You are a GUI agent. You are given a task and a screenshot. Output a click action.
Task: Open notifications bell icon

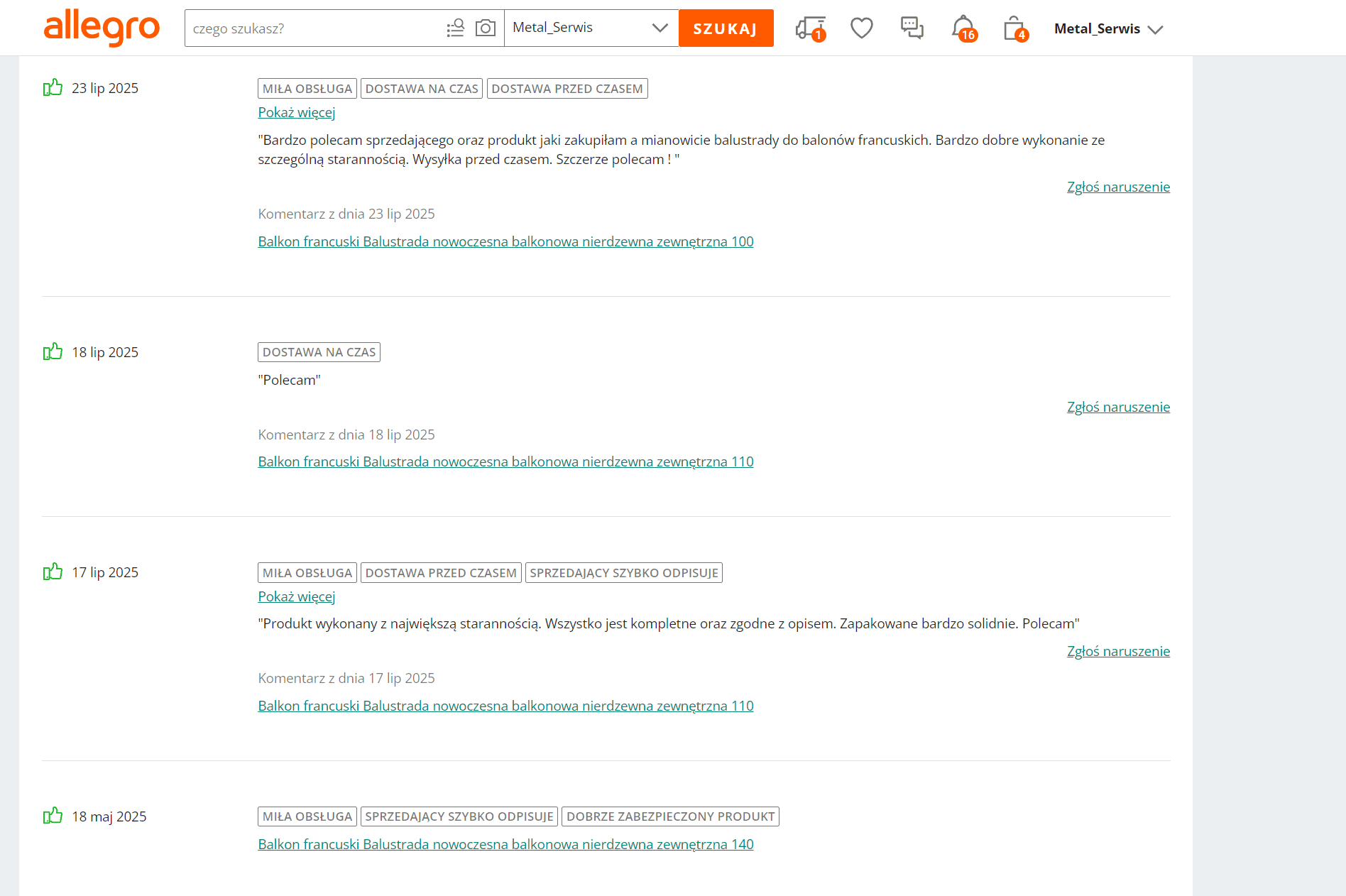pyautogui.click(x=963, y=28)
